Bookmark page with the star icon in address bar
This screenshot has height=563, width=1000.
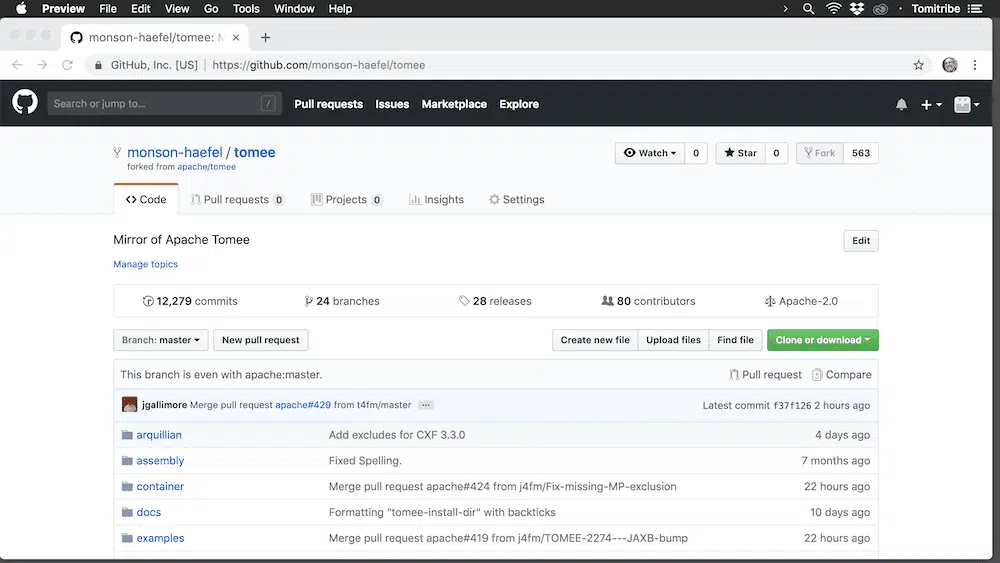[918, 65]
